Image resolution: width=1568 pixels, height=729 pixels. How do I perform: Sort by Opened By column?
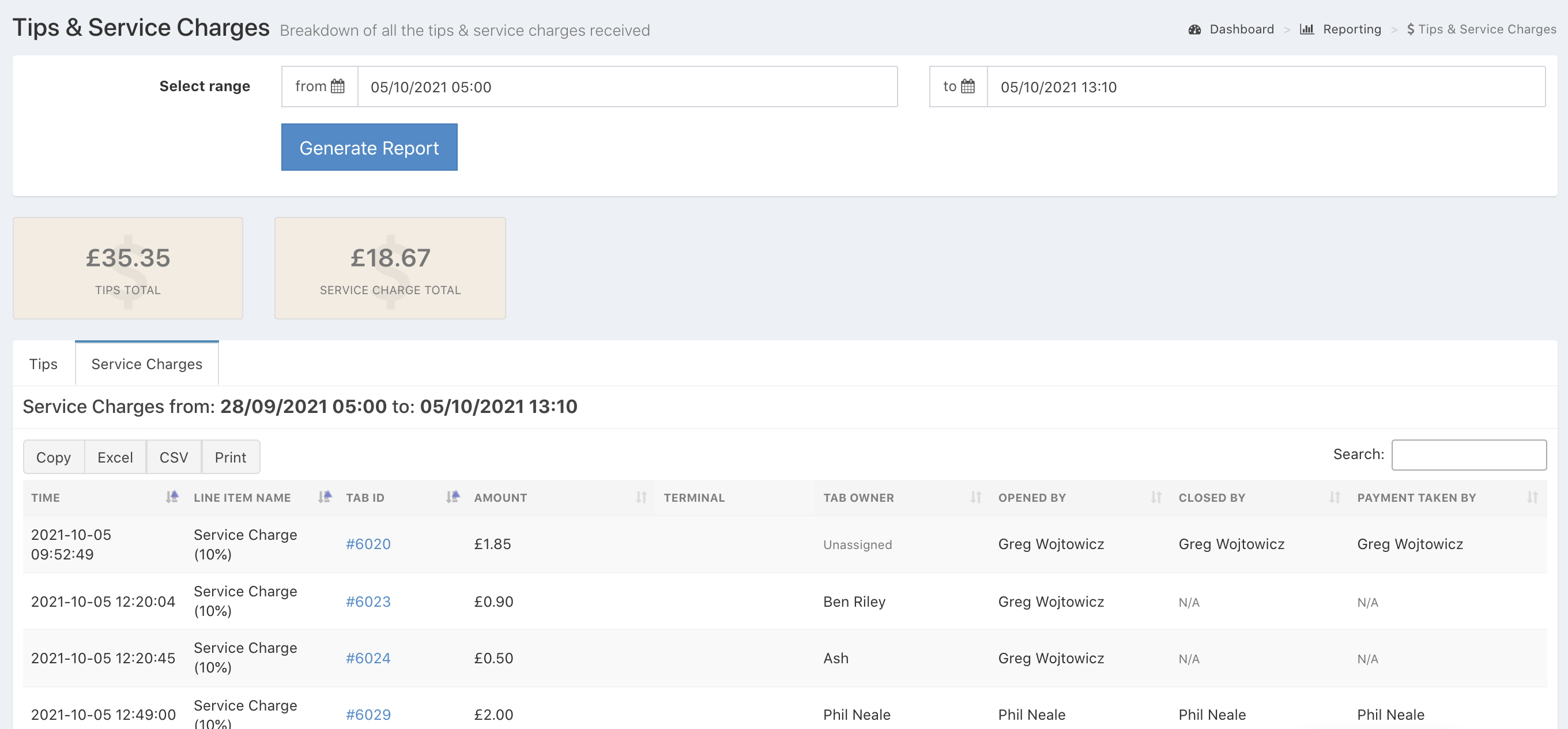tap(1155, 497)
